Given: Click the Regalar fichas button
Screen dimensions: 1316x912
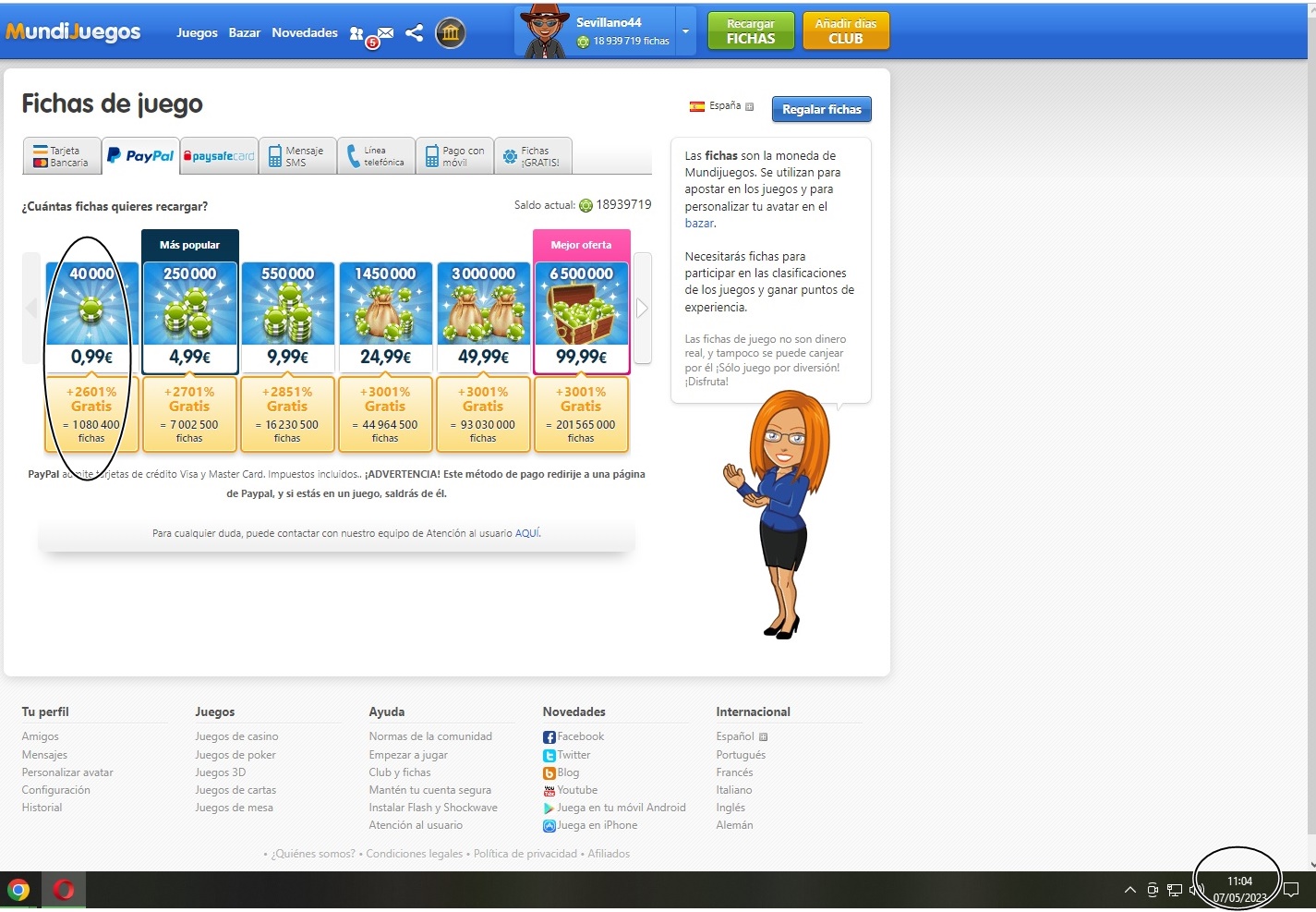Looking at the screenshot, I should click(822, 109).
